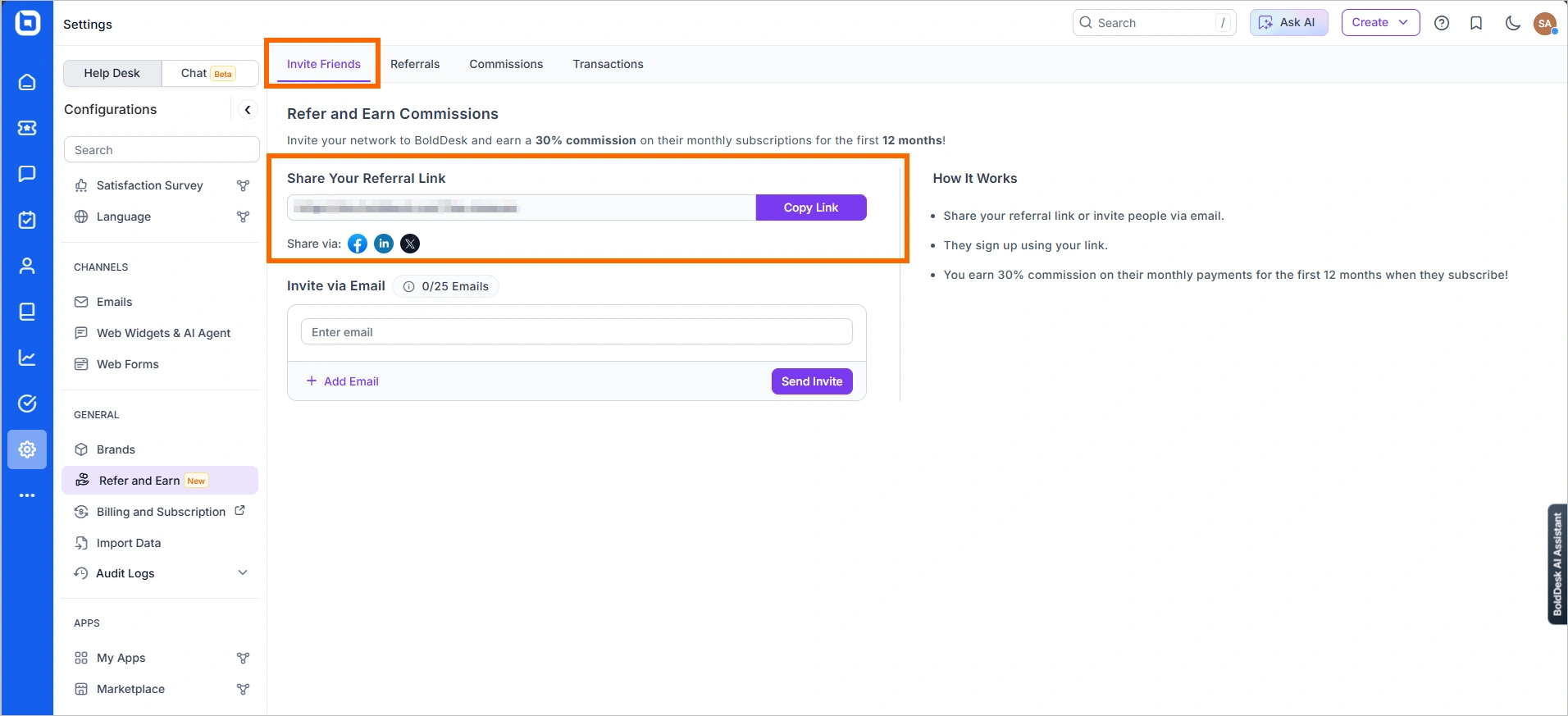
Task: Select the Chat Beta toggle tab
Action: (208, 73)
